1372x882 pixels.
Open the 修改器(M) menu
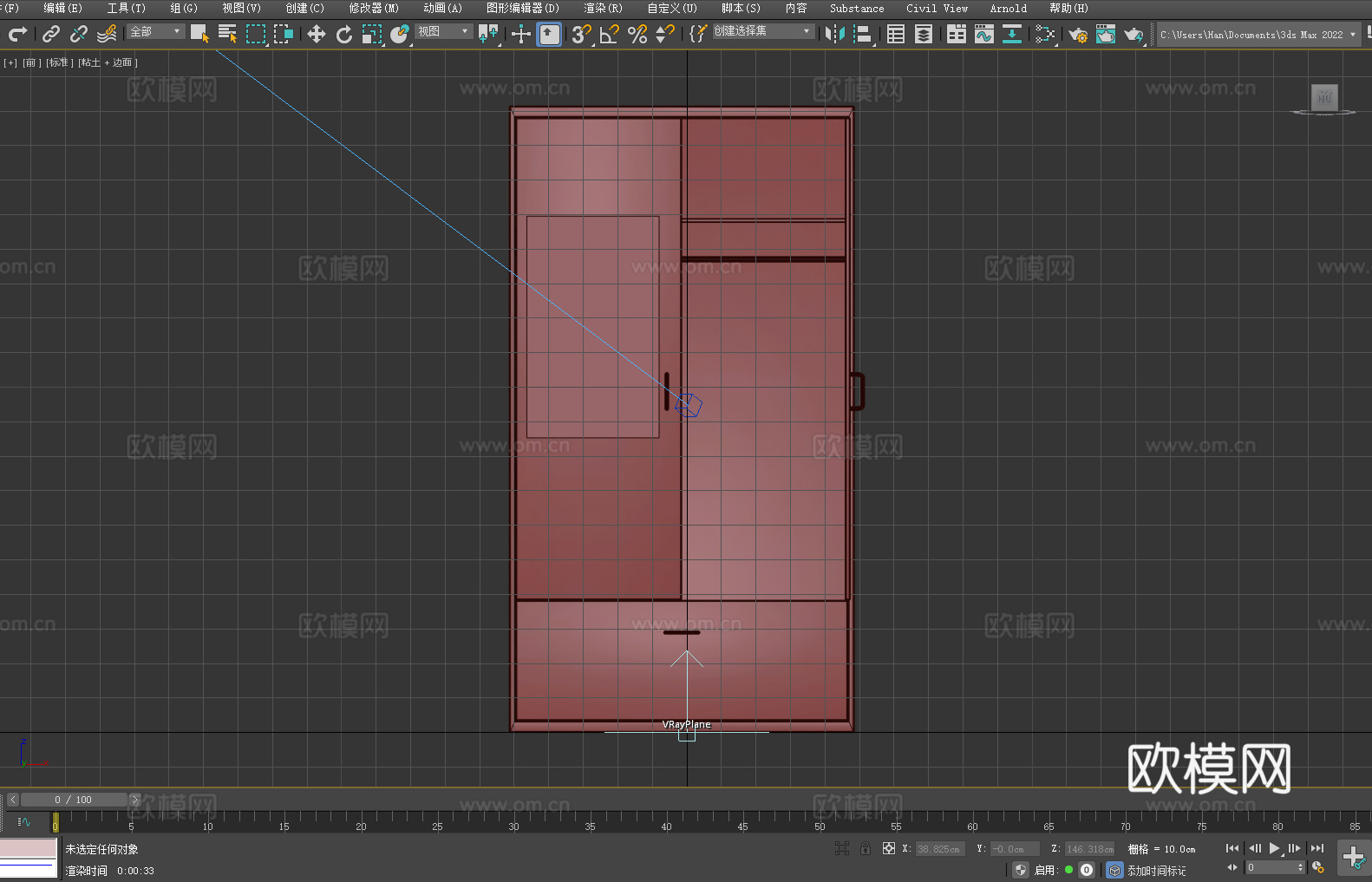(374, 8)
